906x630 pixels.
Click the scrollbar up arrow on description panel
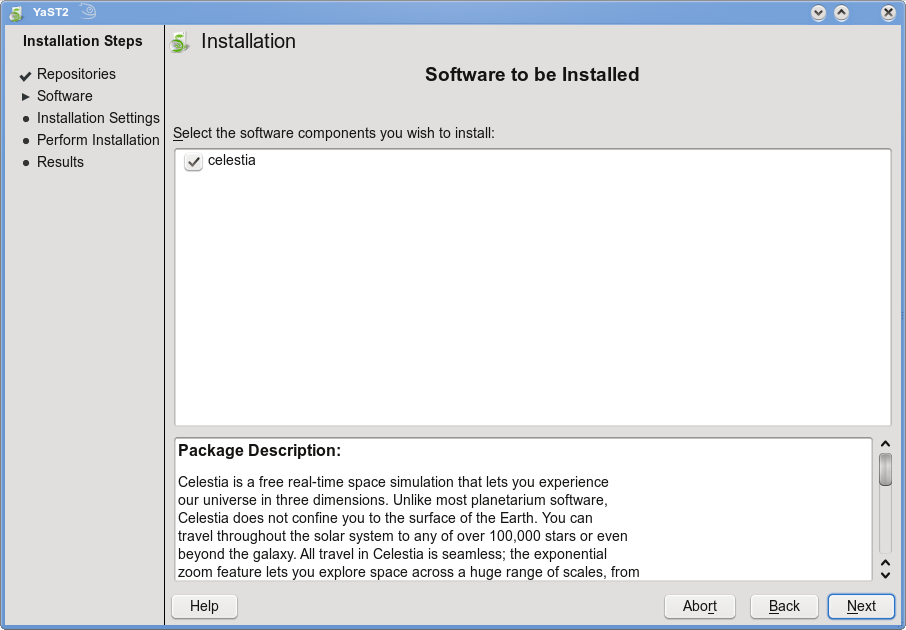click(x=885, y=443)
